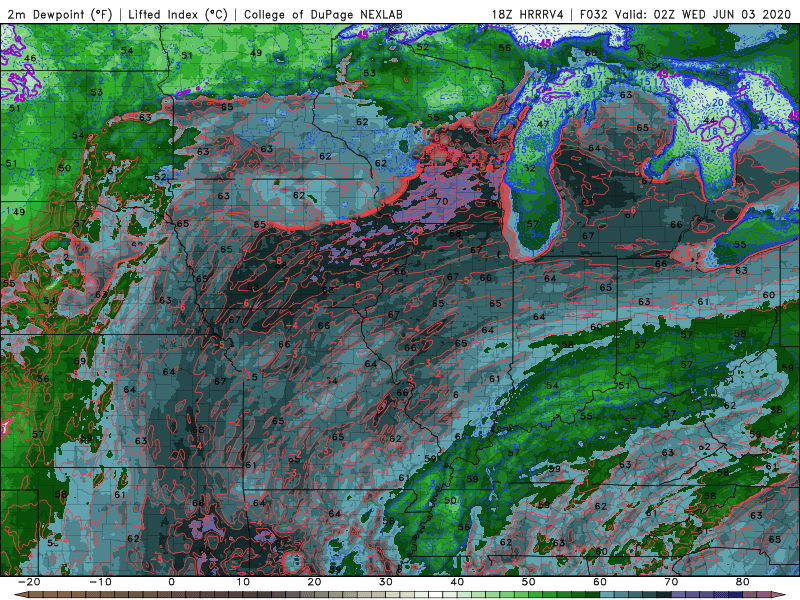
Task: Click the '32' dewpoint value over Lake Michigan
Action: (530, 168)
